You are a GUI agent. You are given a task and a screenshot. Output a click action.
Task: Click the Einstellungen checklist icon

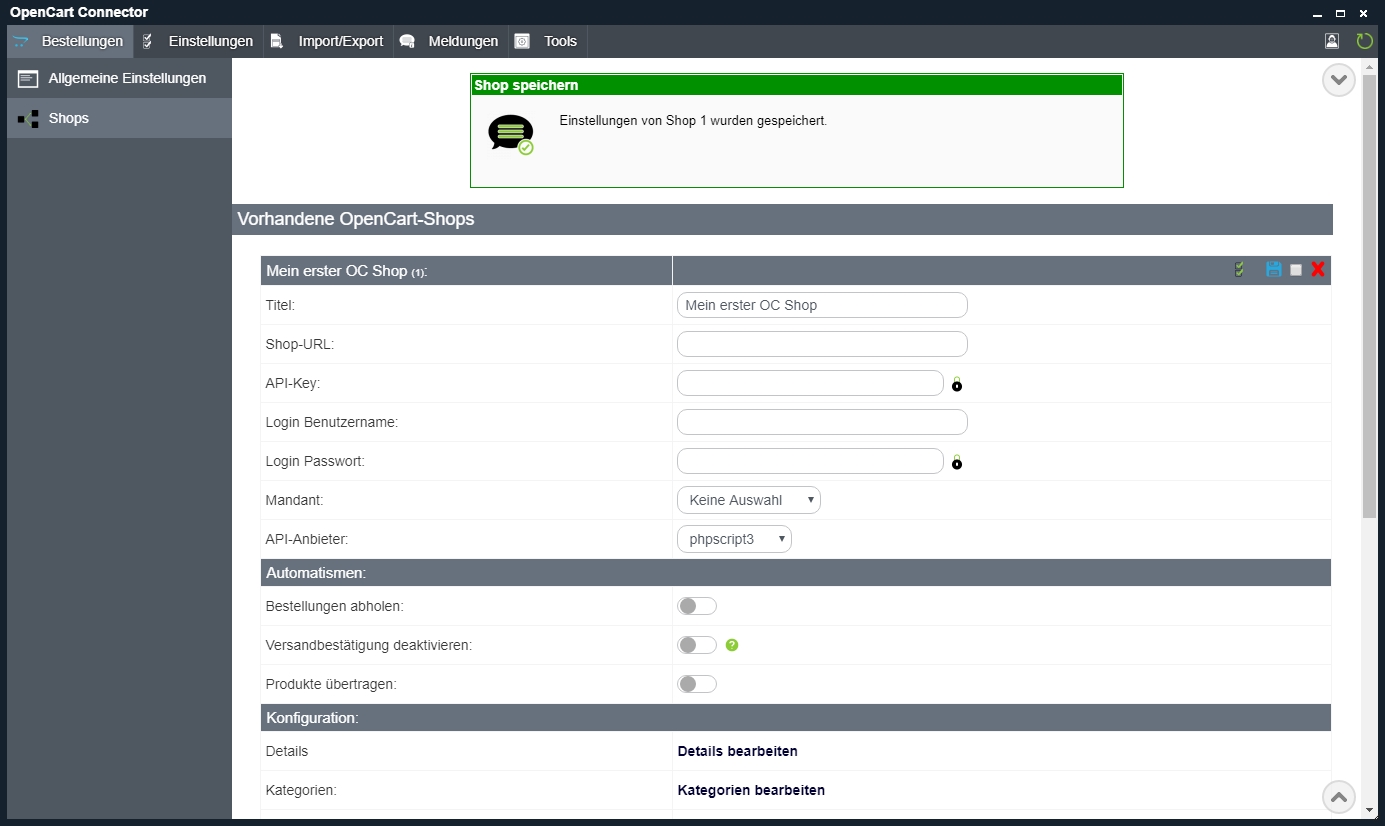click(x=148, y=41)
